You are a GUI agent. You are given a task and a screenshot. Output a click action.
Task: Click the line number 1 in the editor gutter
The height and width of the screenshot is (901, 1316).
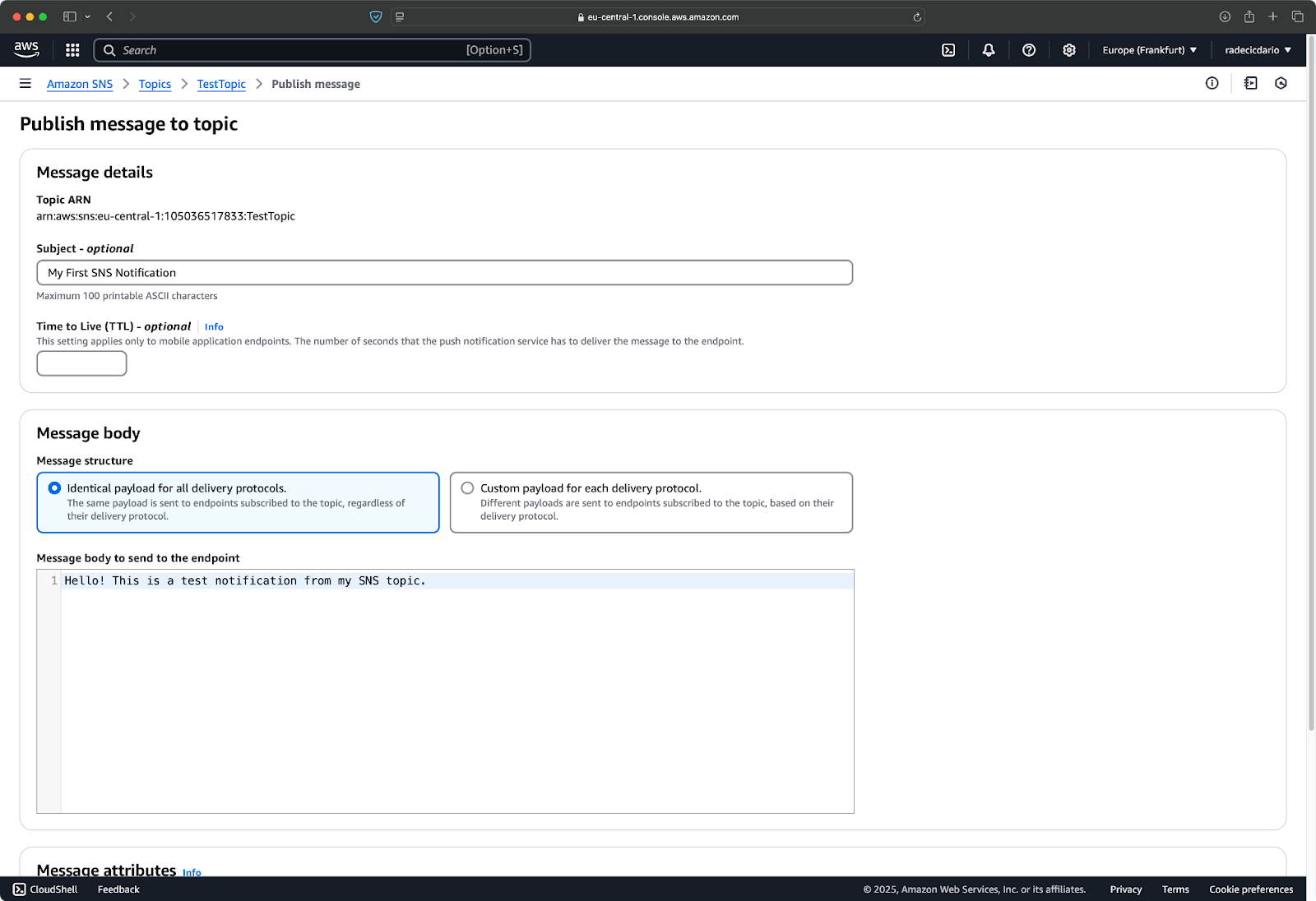click(x=54, y=580)
